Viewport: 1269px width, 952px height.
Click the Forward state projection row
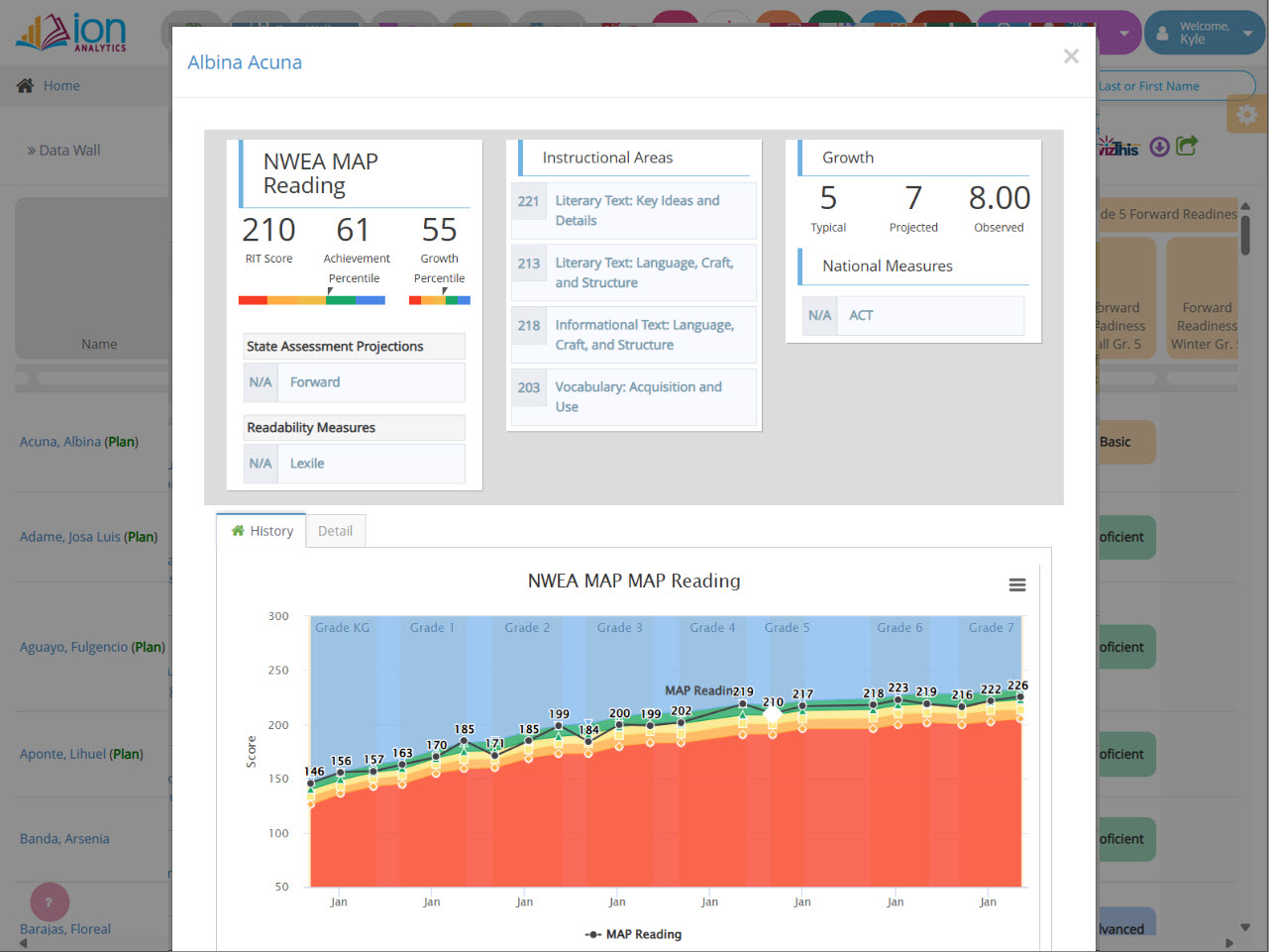tap(355, 382)
